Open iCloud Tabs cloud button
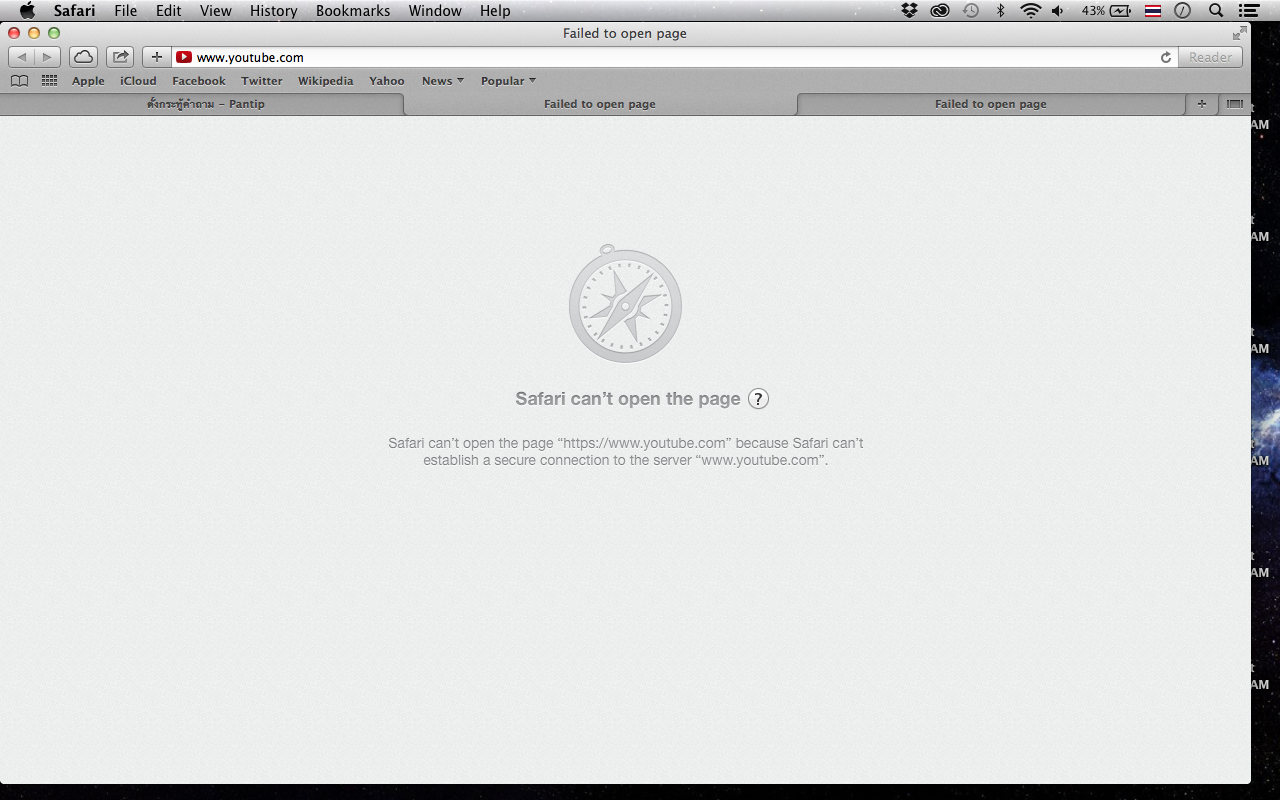Viewport: 1280px width, 800px height. click(x=84, y=57)
